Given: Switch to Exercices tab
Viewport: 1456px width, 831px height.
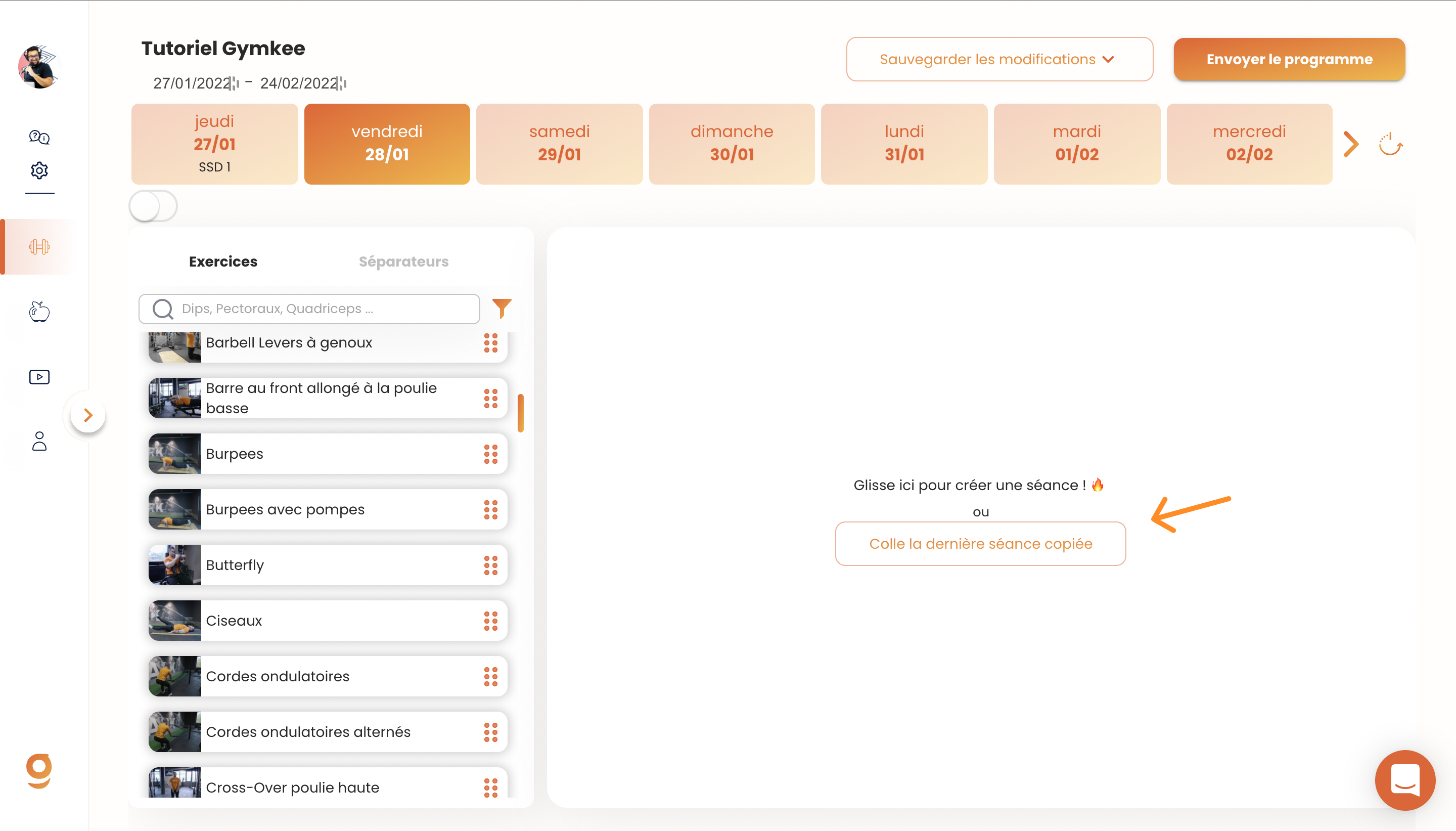Looking at the screenshot, I should coord(223,261).
